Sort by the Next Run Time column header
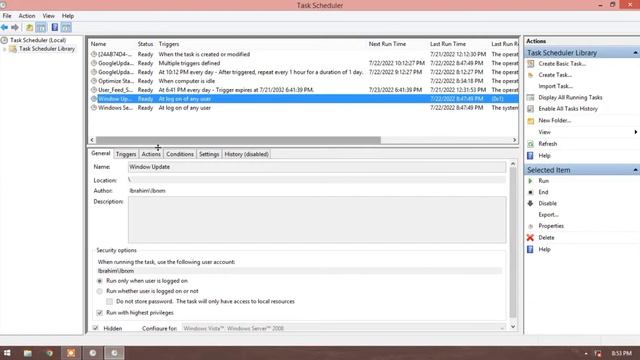The height and width of the screenshot is (360, 640). [387, 44]
